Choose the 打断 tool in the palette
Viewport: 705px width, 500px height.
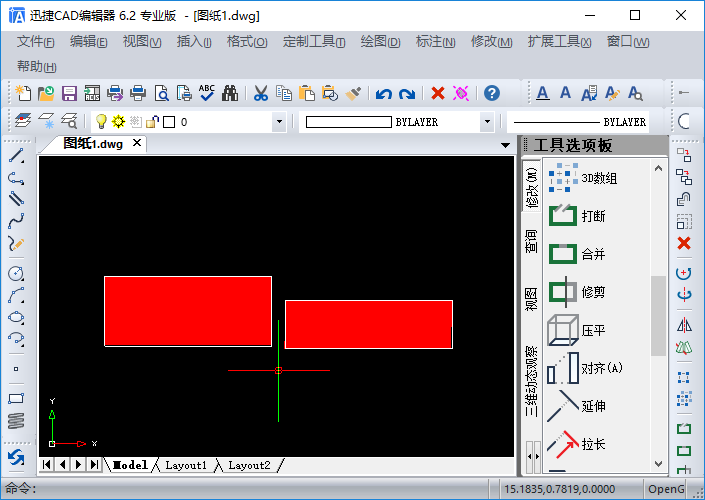pyautogui.click(x=577, y=216)
